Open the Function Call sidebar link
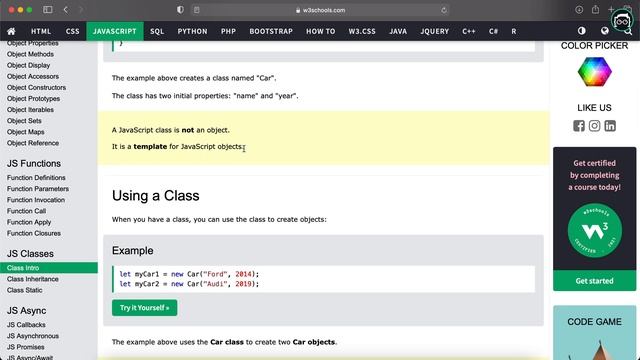This screenshot has width=640, height=360. click(26, 211)
